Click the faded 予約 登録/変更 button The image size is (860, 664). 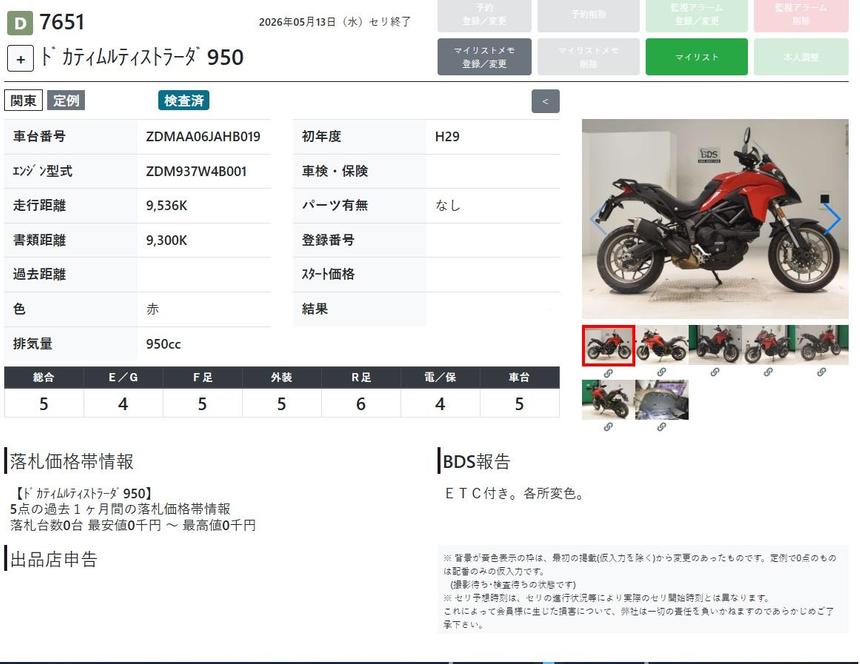pyautogui.click(x=484, y=15)
